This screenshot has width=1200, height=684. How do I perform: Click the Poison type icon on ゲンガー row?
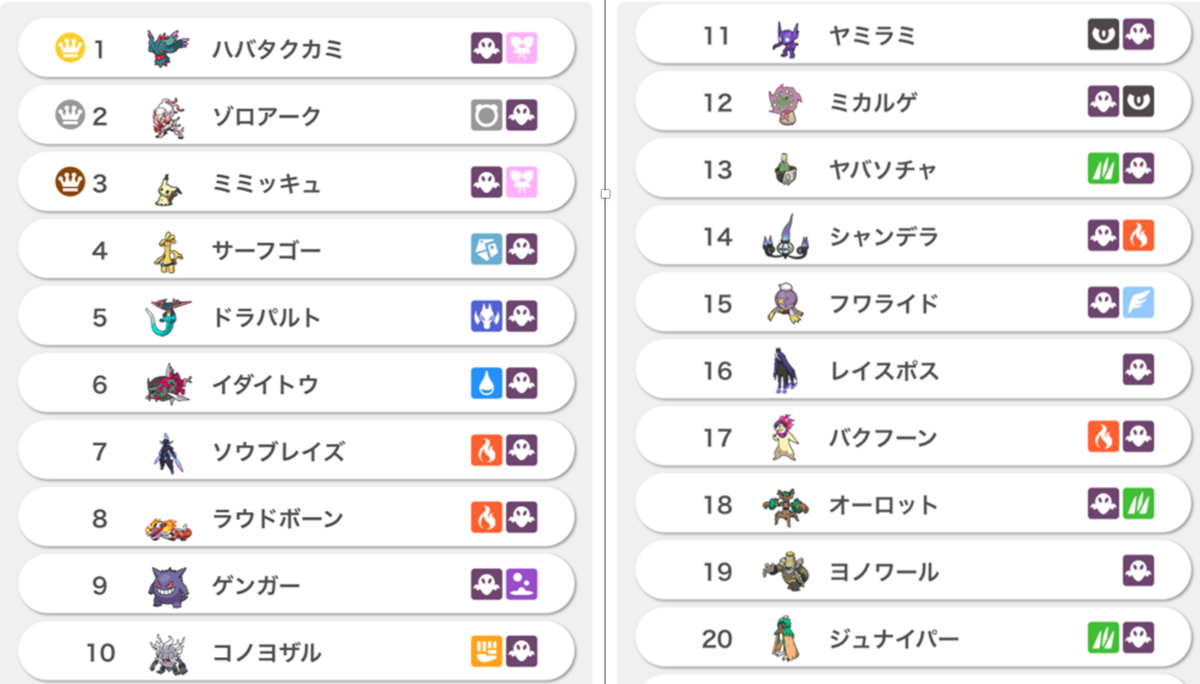pyautogui.click(x=522, y=584)
